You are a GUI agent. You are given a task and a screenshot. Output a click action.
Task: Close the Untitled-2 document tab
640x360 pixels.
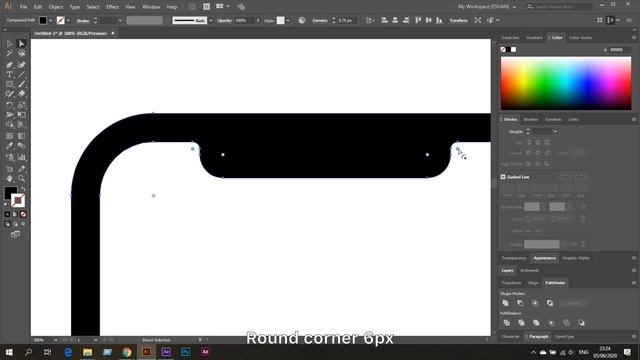[x=113, y=33]
